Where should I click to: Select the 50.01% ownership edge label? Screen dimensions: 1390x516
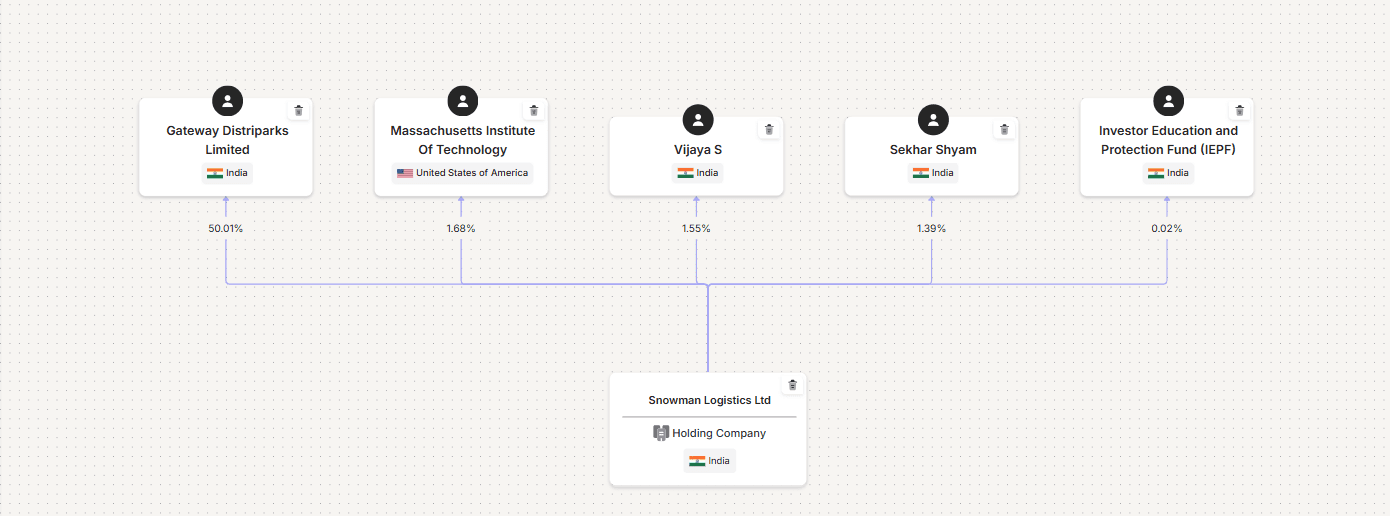[x=226, y=229]
